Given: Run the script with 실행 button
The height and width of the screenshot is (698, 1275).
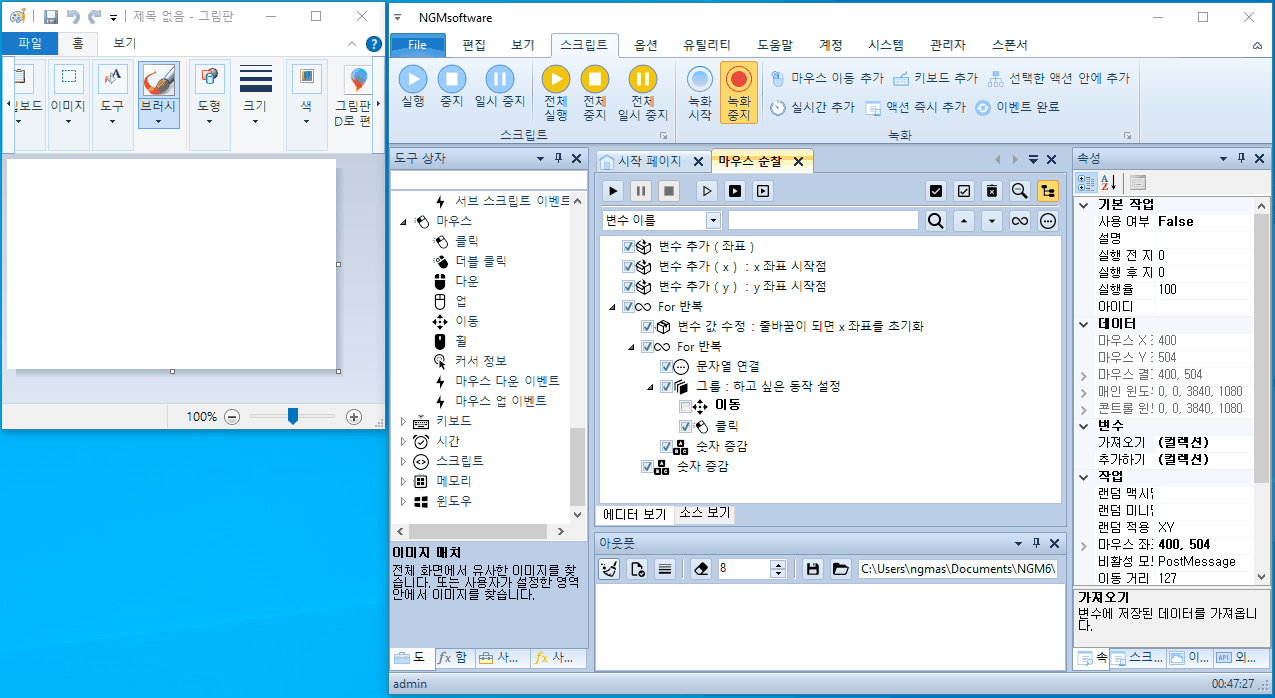Looking at the screenshot, I should (413, 86).
